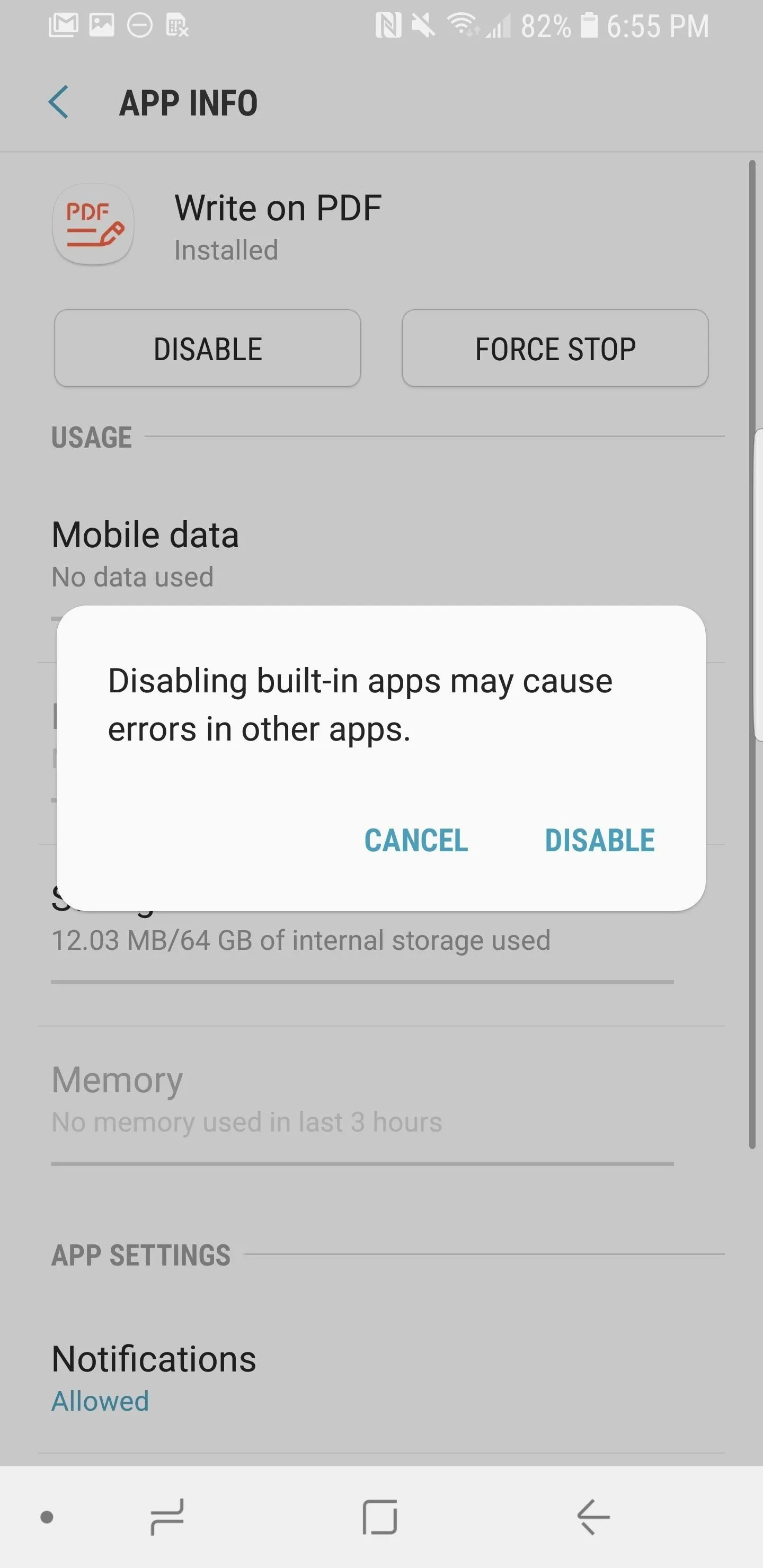Tap the back arrow beside APP INFO
This screenshot has height=1568, width=763.
click(x=58, y=102)
